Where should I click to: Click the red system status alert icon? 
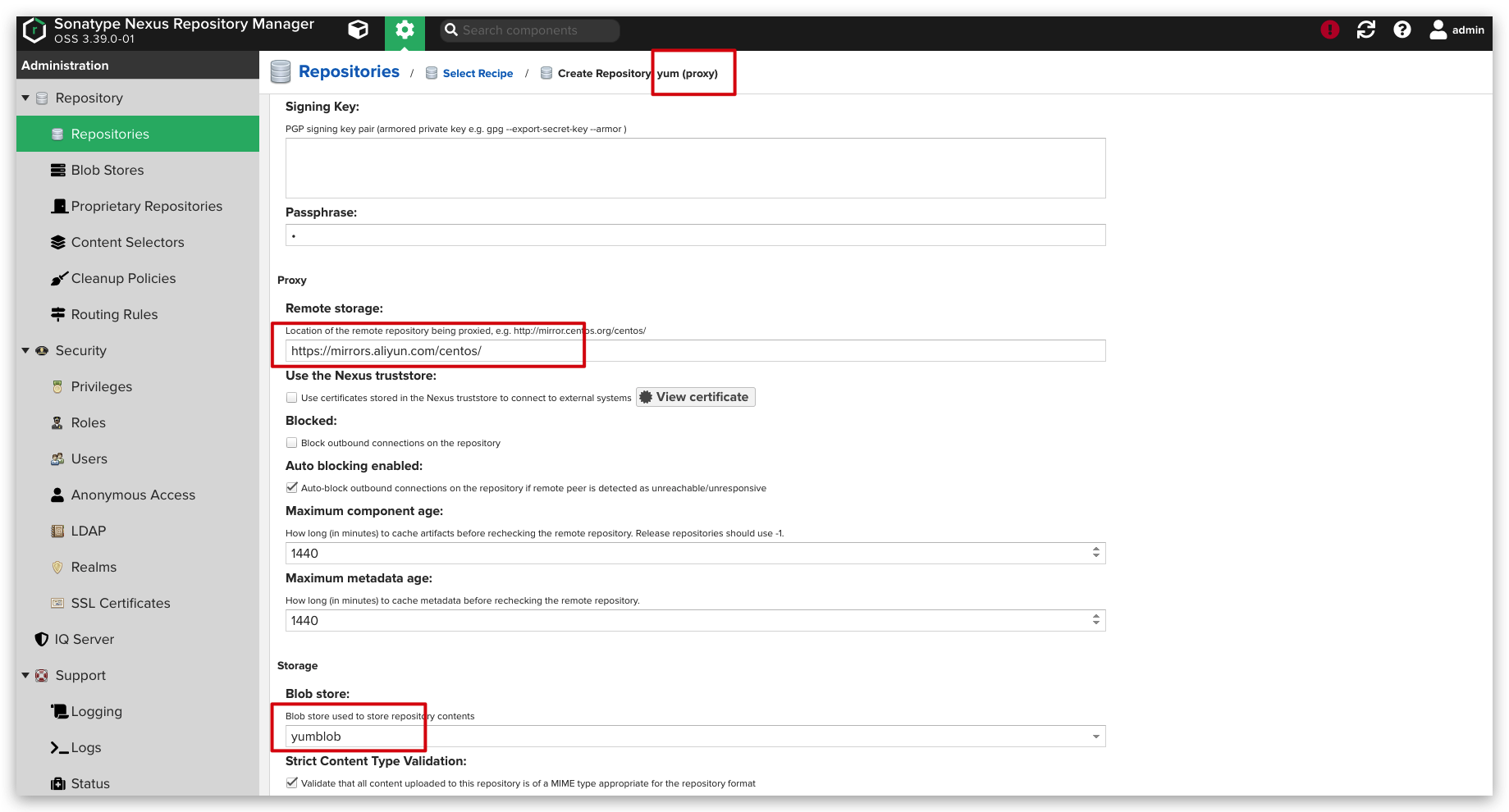coord(1329,30)
